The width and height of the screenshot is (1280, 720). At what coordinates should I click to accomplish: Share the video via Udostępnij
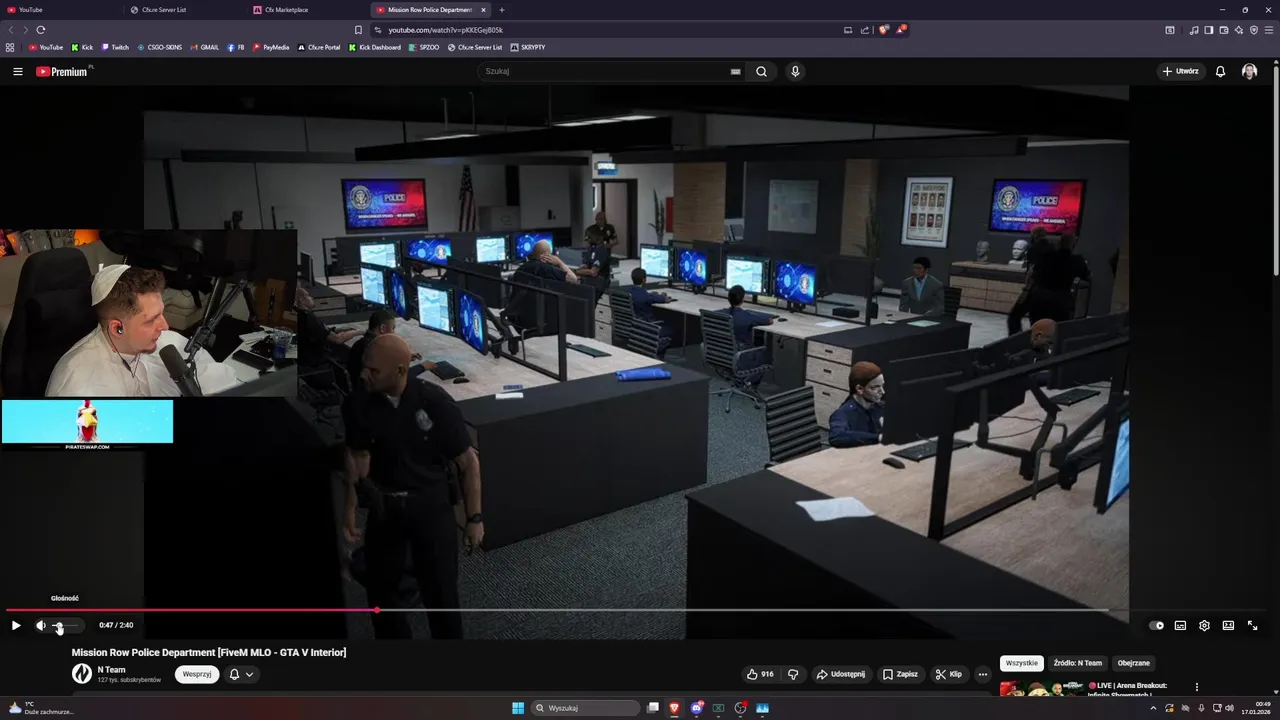(x=841, y=674)
